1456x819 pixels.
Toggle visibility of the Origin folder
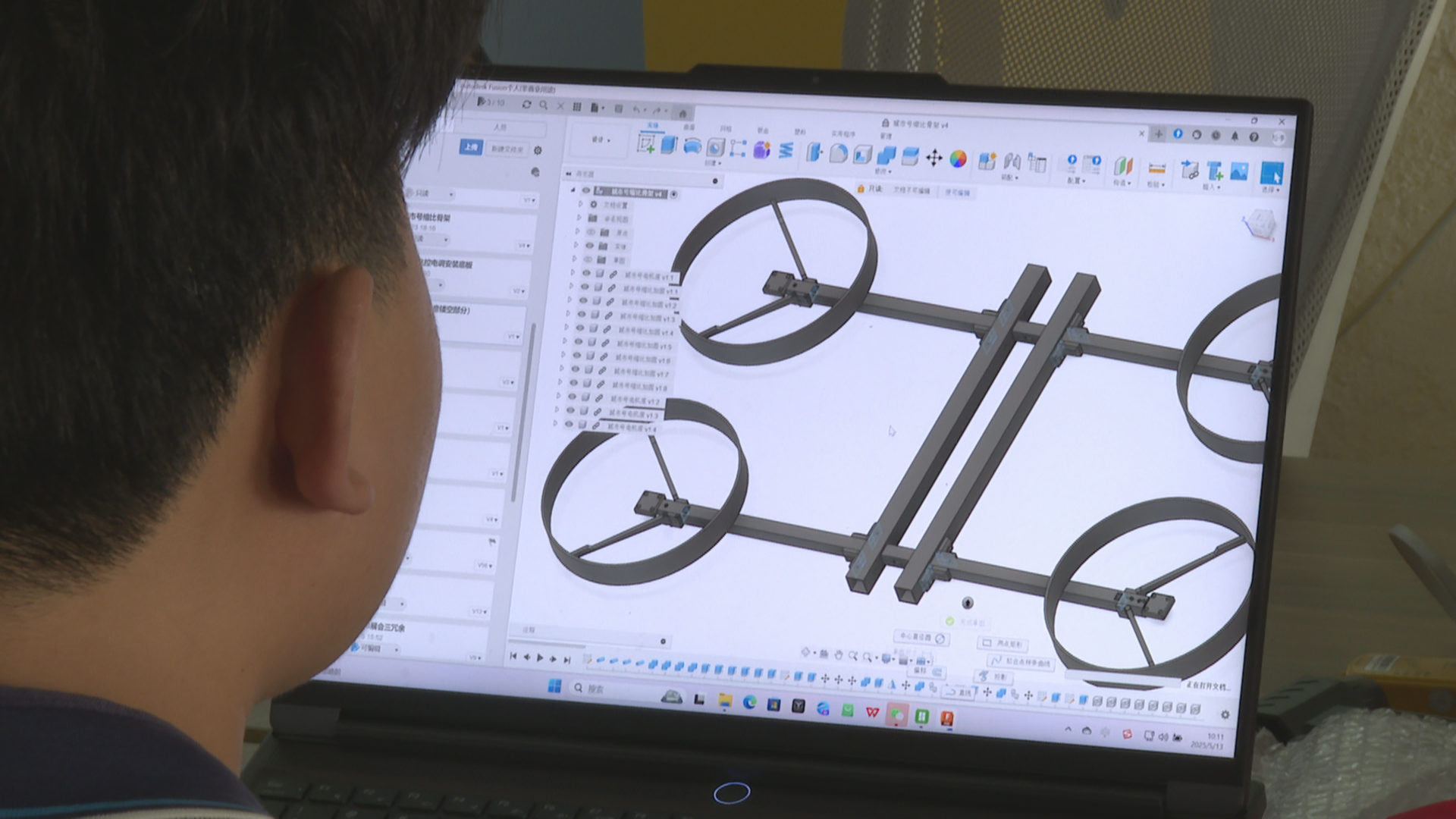591,232
